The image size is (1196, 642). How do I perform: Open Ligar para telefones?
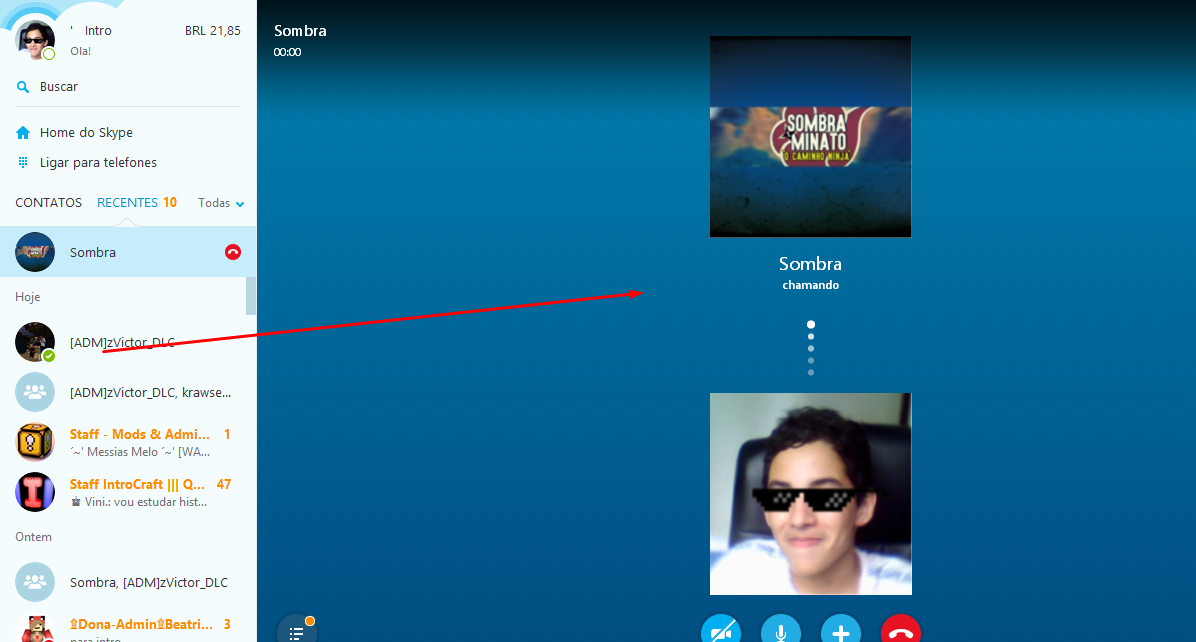point(98,162)
